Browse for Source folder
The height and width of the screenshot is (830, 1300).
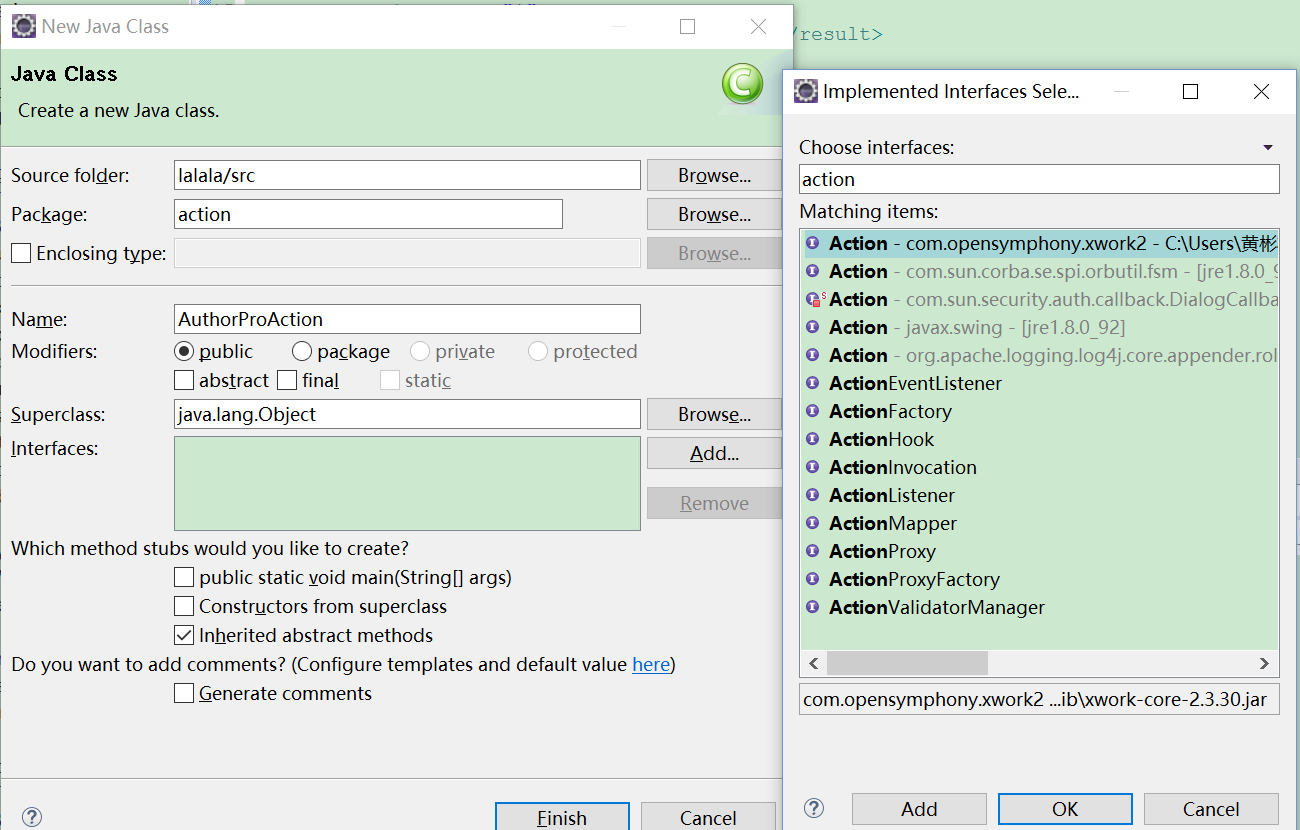click(714, 175)
